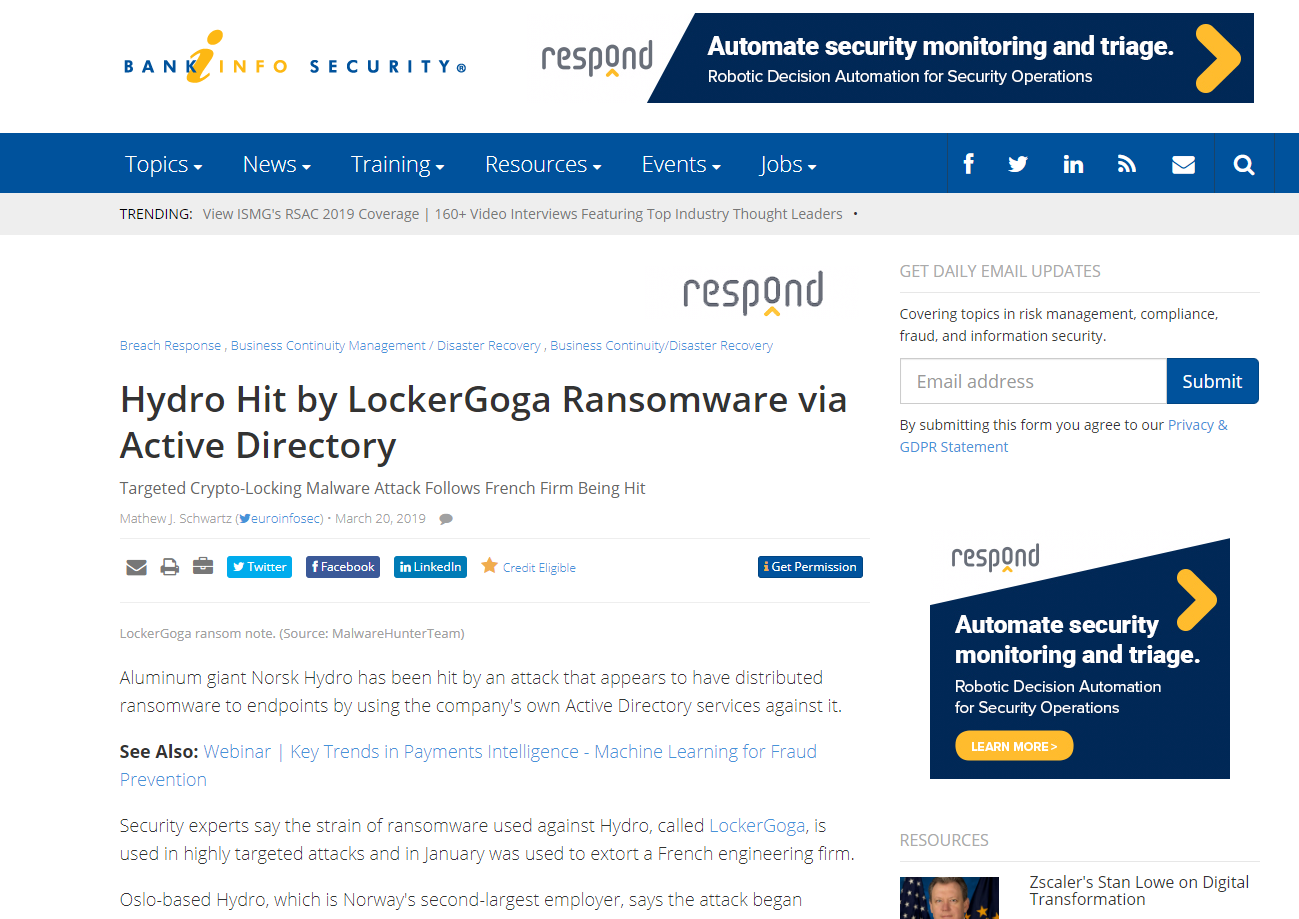Click the Stan Lowe resource thumbnail

pos(949,898)
